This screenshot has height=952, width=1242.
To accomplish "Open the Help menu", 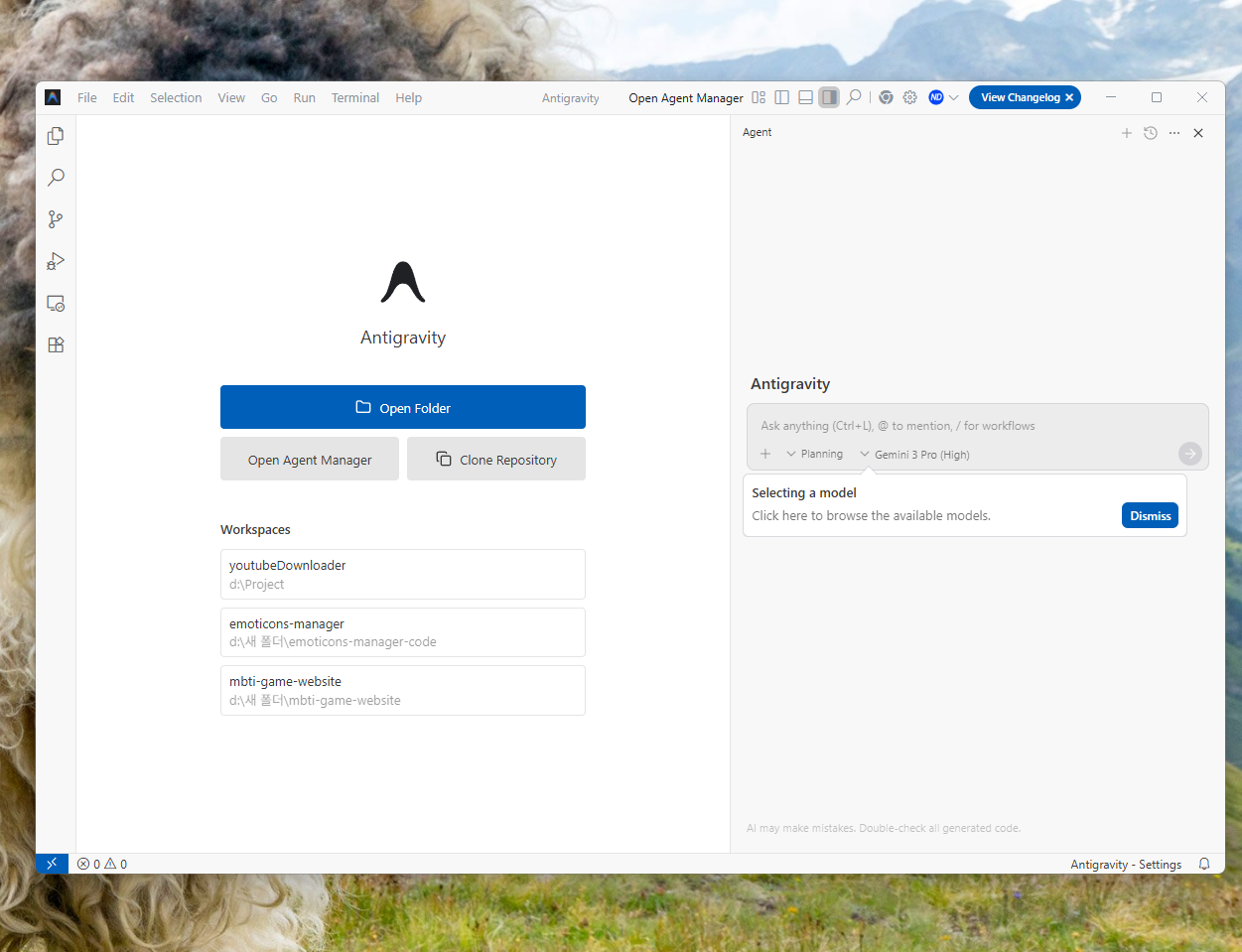I will (x=409, y=97).
